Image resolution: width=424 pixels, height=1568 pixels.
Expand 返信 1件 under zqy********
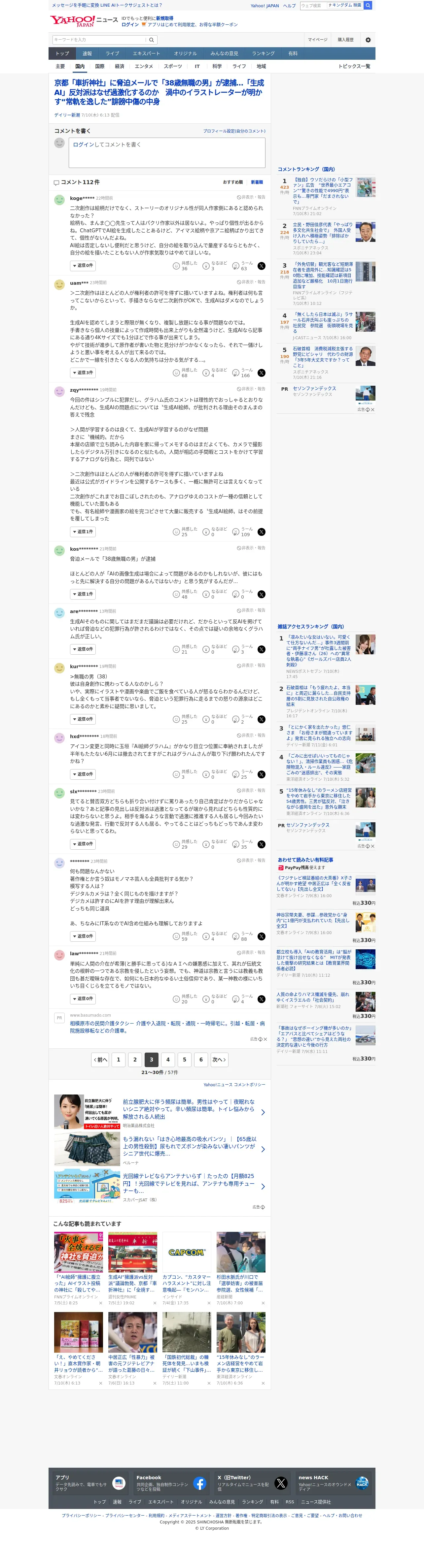click(x=83, y=531)
